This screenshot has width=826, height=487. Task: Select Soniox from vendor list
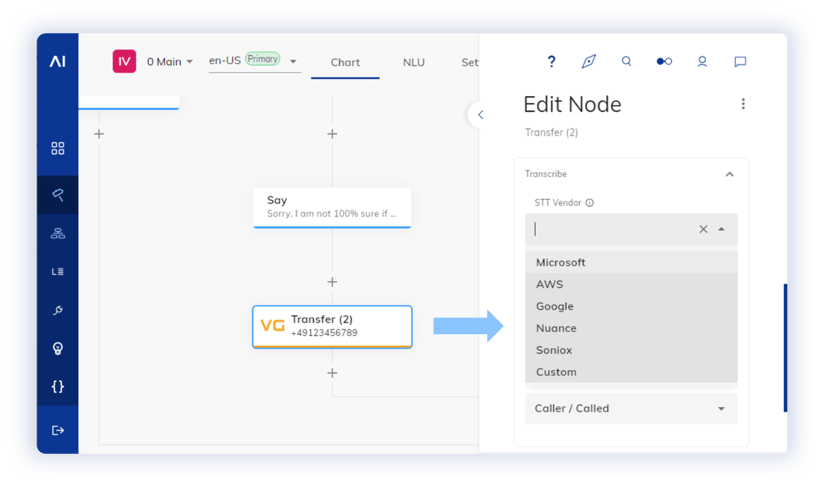click(631, 350)
